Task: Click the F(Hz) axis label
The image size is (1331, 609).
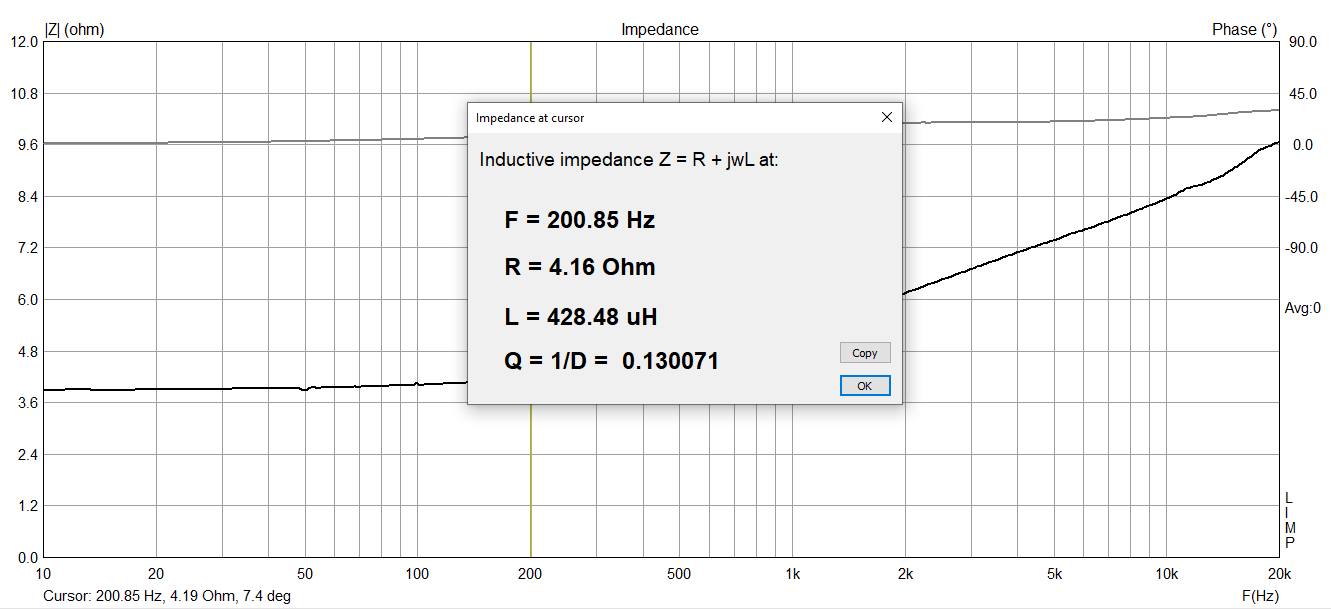Action: pos(1260,596)
